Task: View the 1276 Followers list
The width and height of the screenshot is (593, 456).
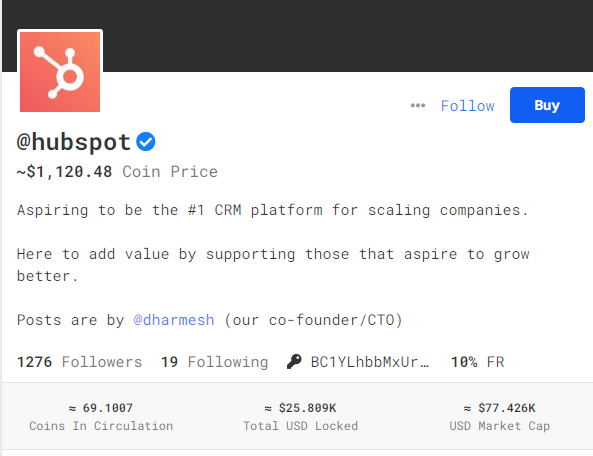Action: [x=79, y=362]
